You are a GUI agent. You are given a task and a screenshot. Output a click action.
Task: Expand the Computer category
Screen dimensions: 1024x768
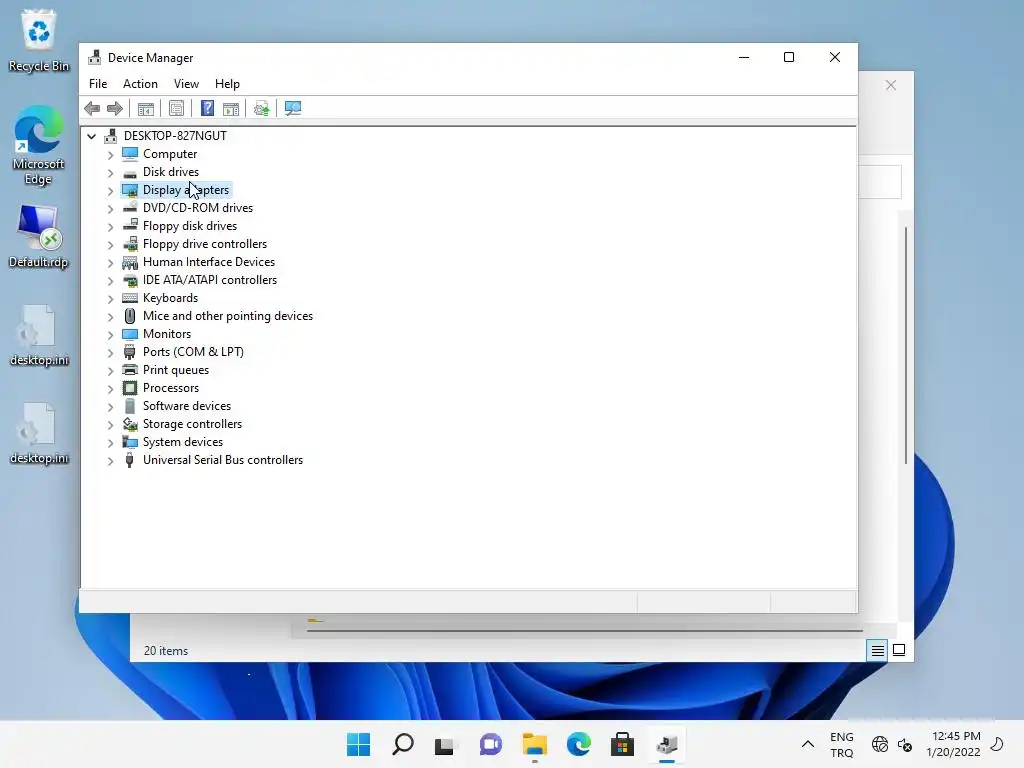(x=110, y=155)
